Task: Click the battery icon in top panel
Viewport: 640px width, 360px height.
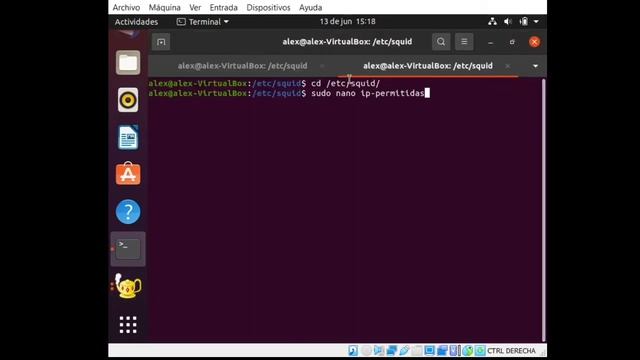Action: click(524, 22)
